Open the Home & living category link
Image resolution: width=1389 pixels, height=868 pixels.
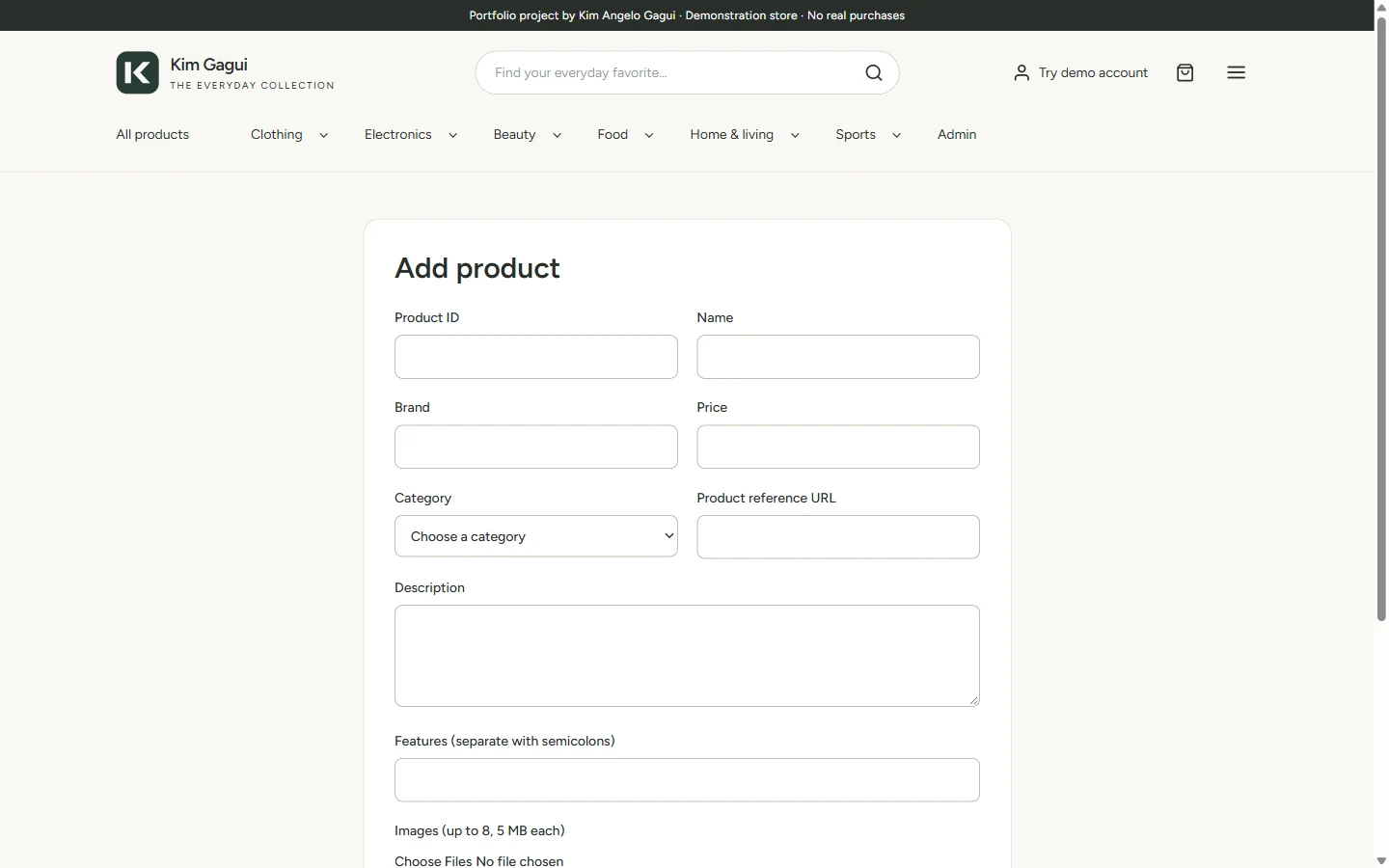(x=732, y=134)
